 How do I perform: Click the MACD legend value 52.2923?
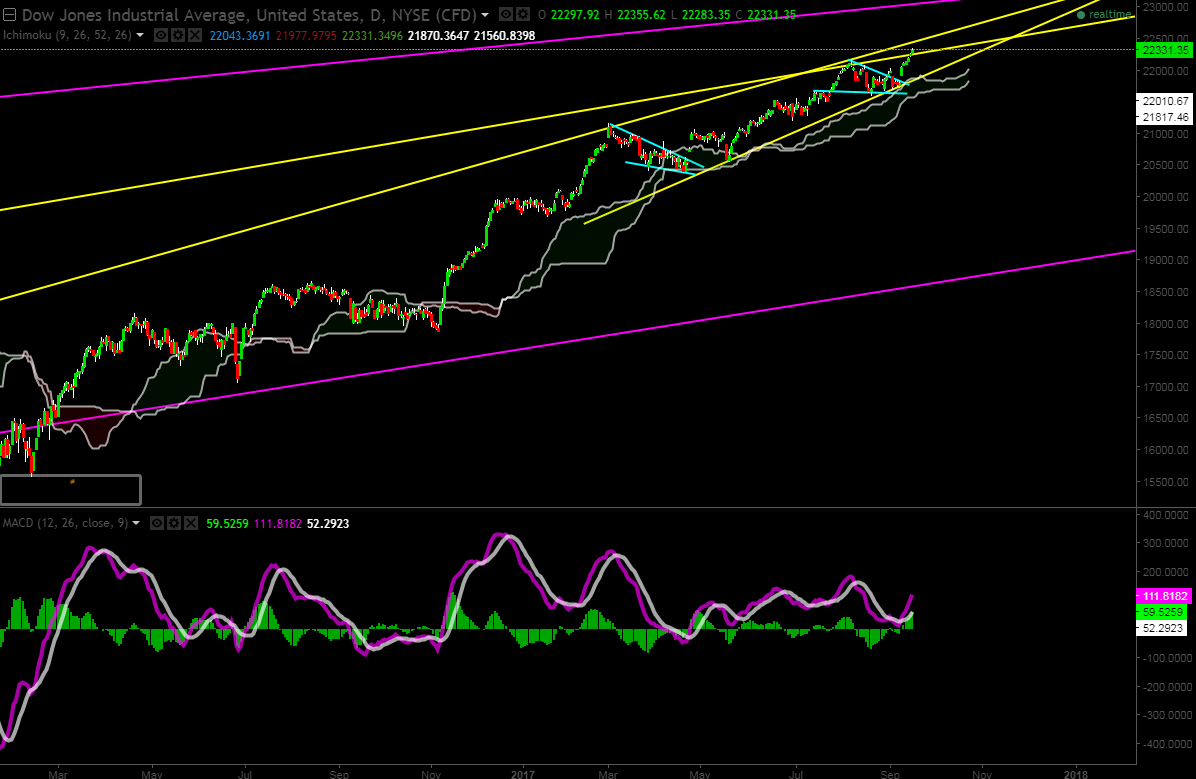[x=328, y=524]
